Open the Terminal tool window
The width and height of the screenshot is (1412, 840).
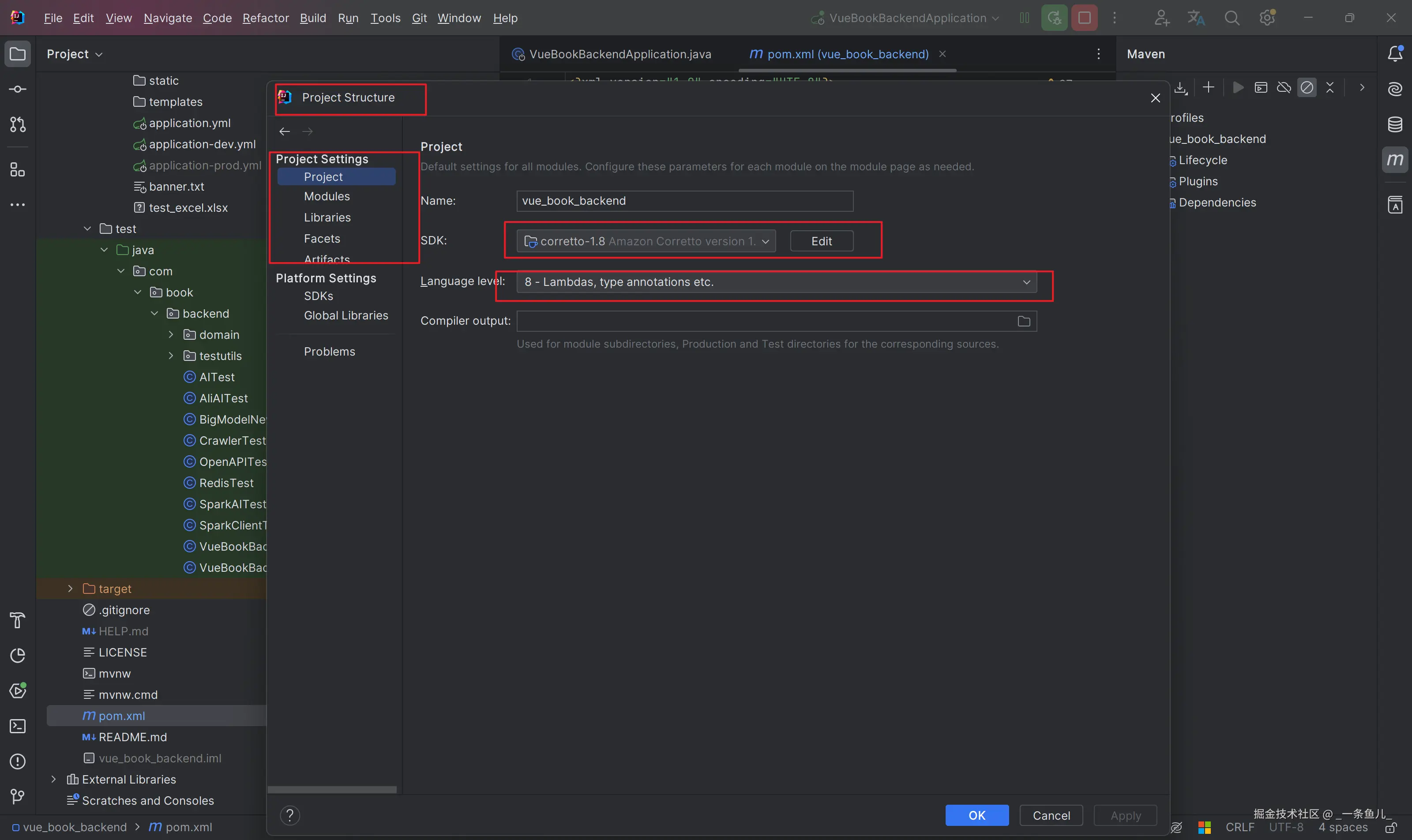click(18, 726)
